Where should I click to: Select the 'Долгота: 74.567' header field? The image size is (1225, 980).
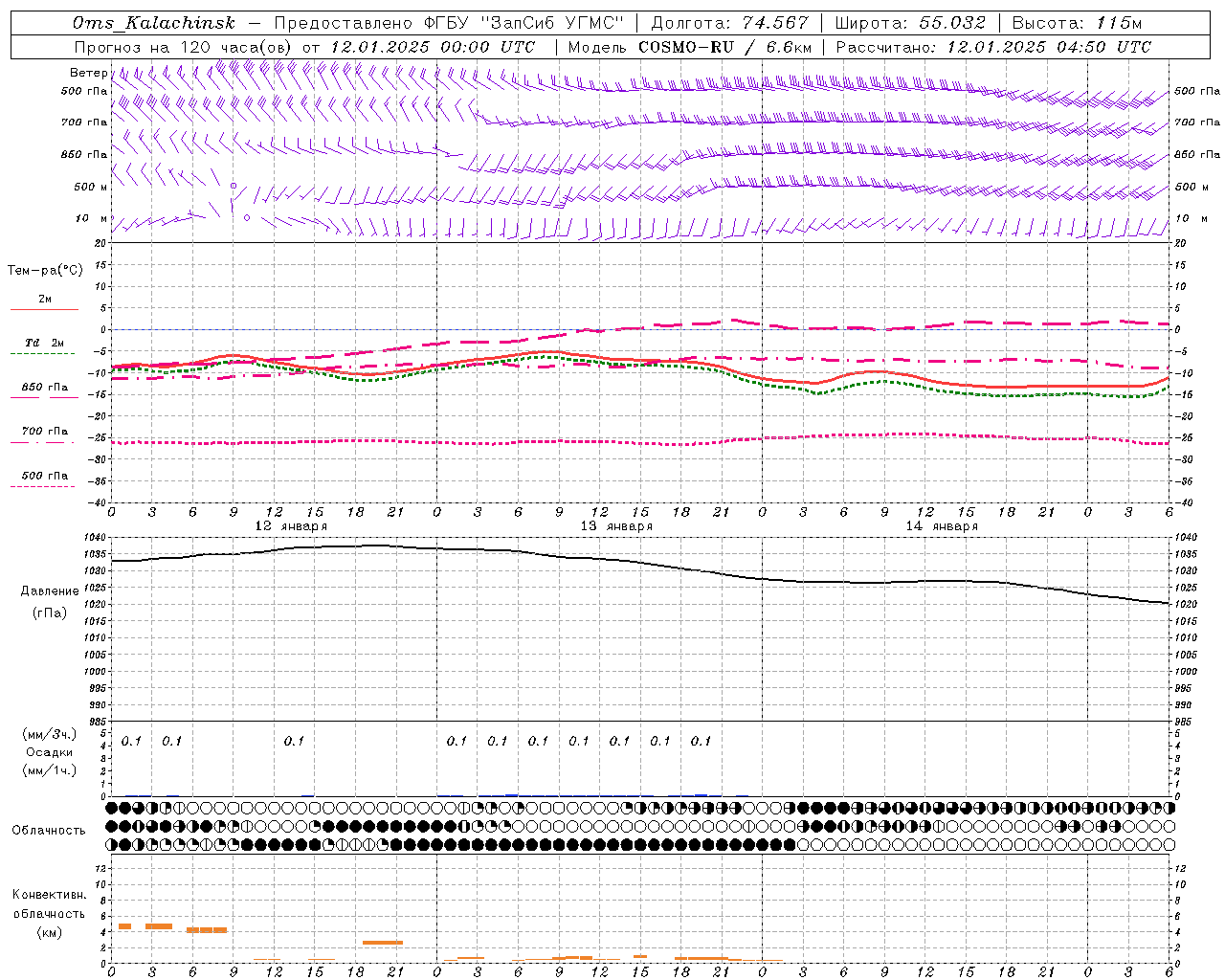point(729,23)
